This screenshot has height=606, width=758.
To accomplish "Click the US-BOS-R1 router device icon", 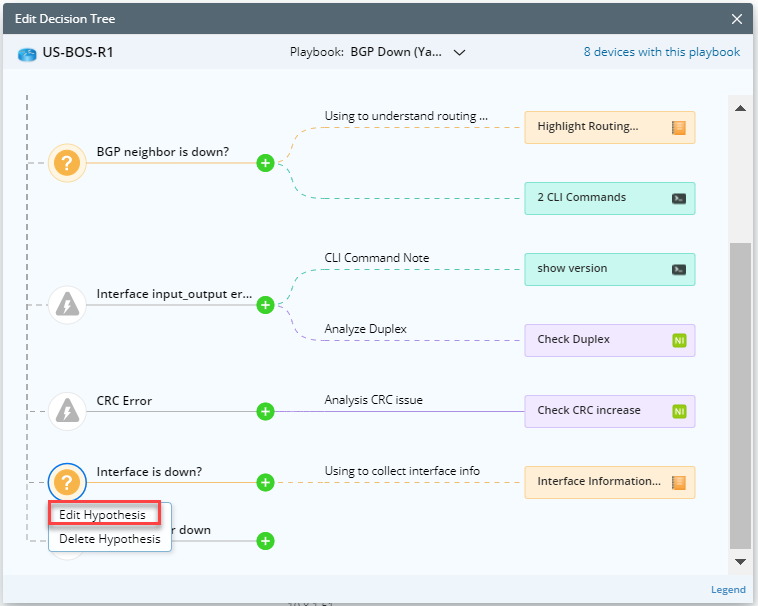I will 27,54.
